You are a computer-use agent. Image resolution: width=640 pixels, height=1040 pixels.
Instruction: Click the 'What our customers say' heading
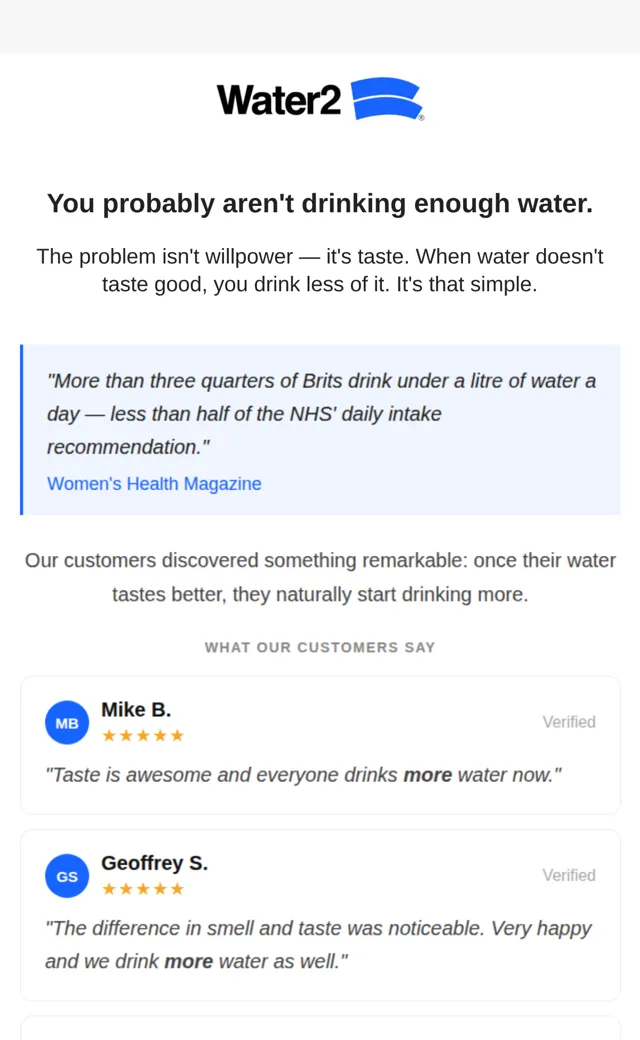[x=320, y=647]
